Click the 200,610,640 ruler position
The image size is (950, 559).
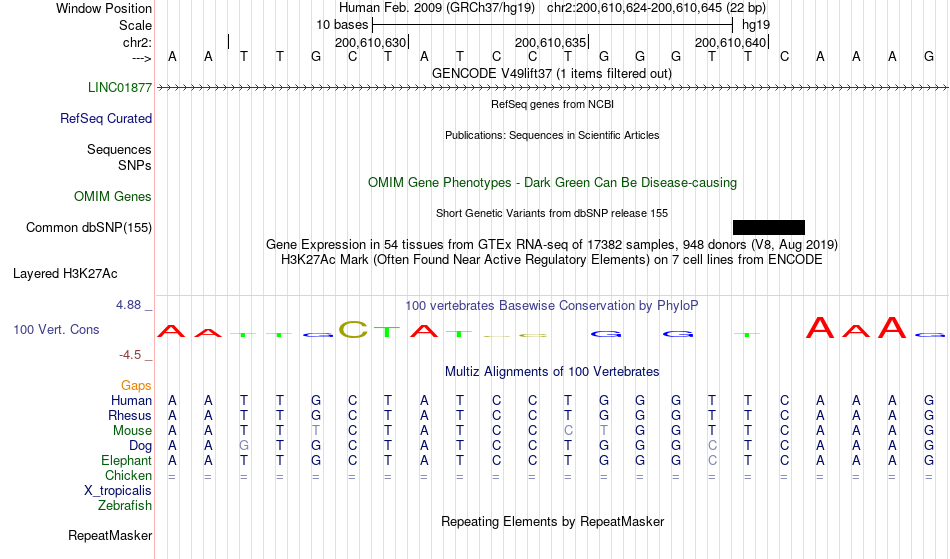(730, 43)
